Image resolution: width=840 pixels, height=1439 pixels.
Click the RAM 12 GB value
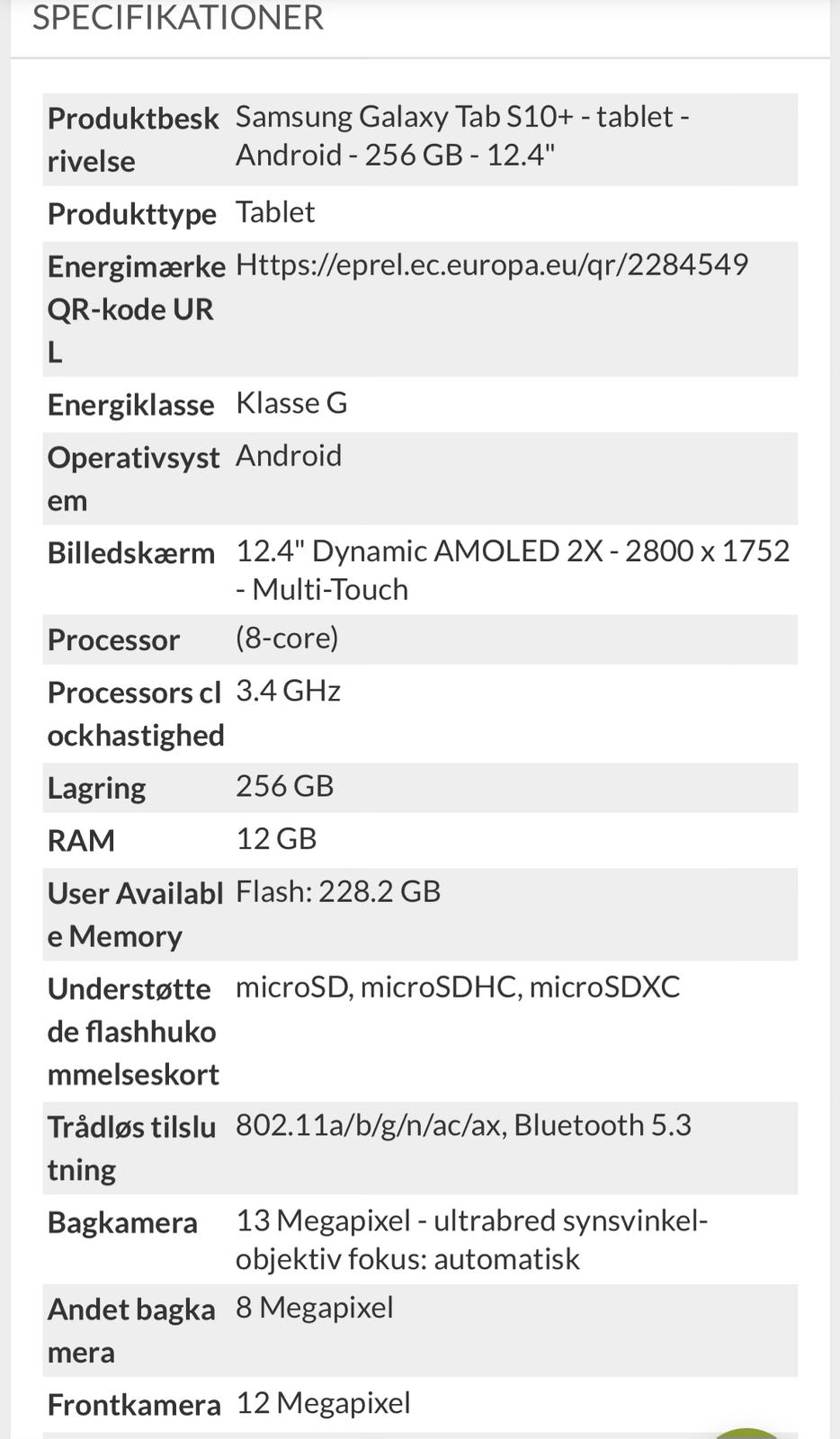tap(276, 838)
